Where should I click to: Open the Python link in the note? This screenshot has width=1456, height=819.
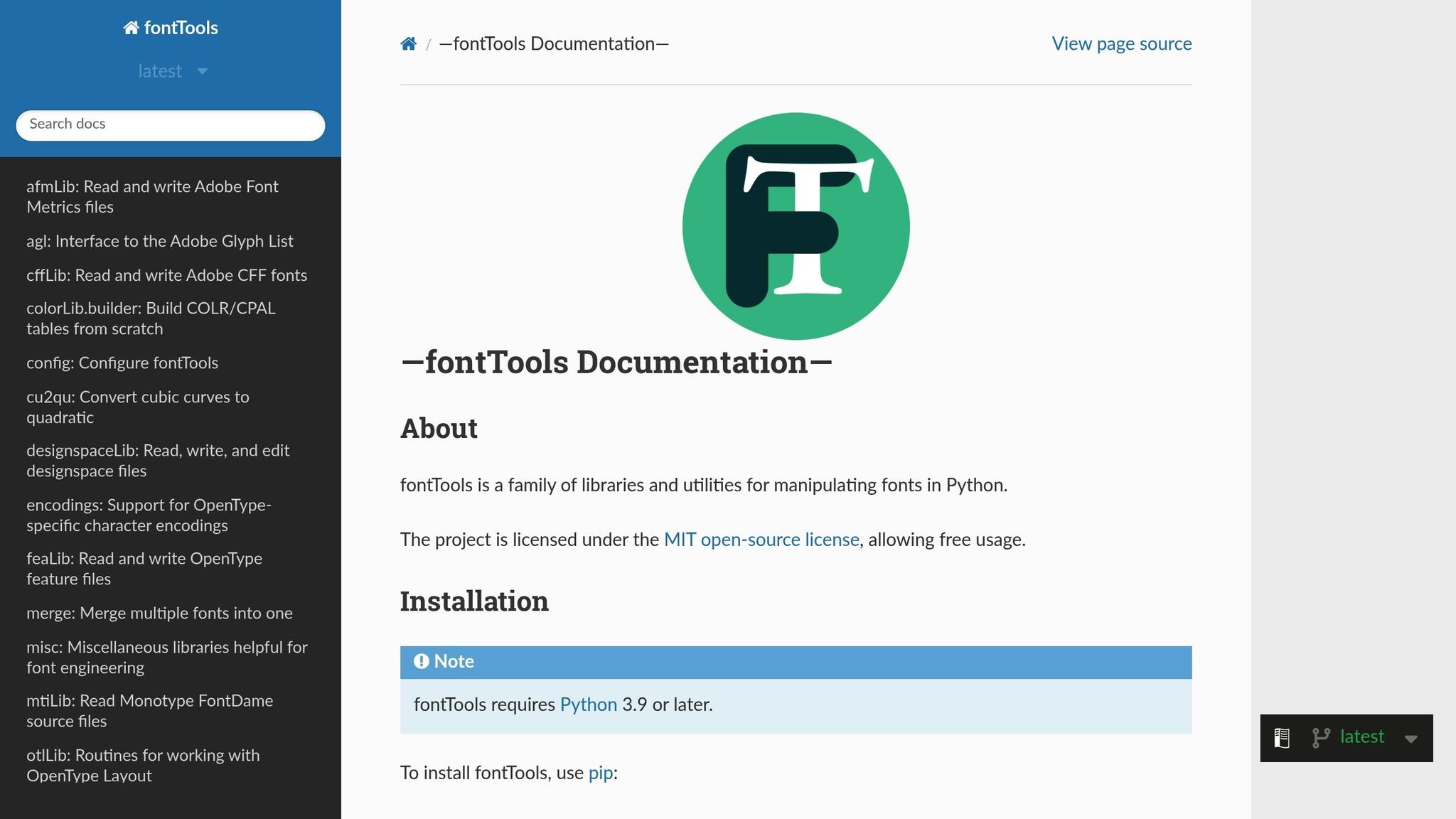[x=588, y=705]
